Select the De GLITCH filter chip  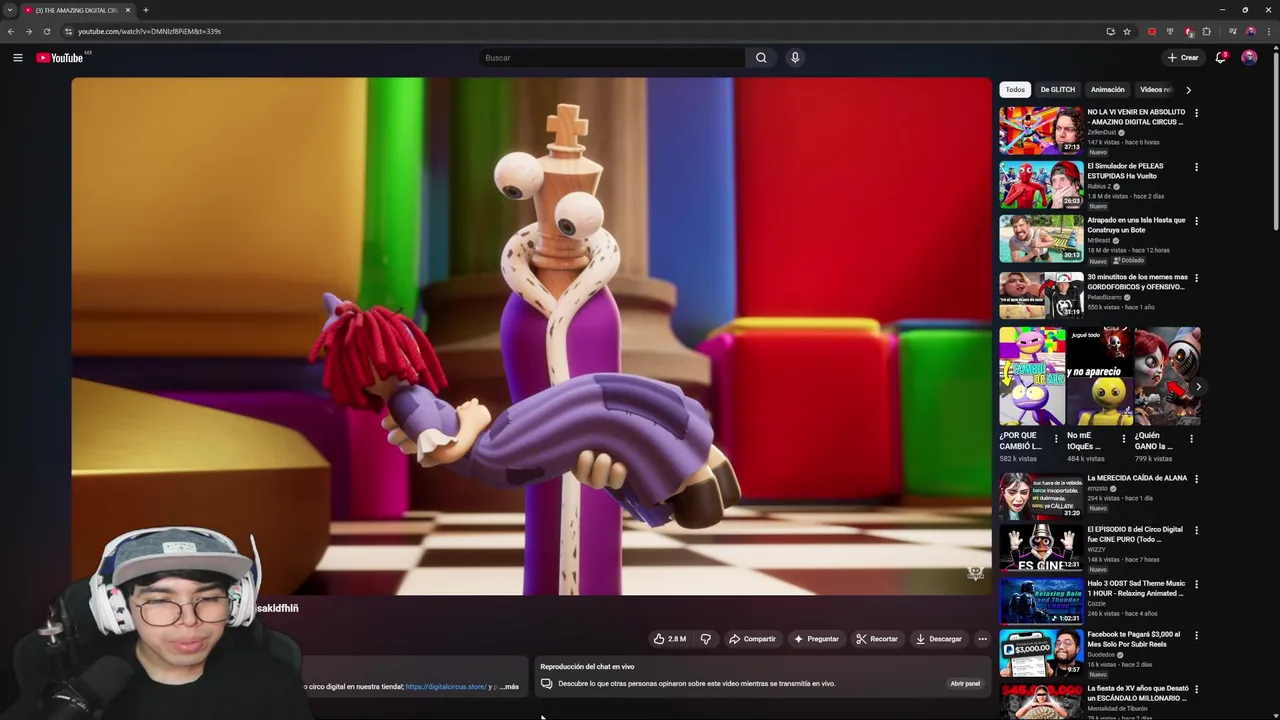(1057, 90)
